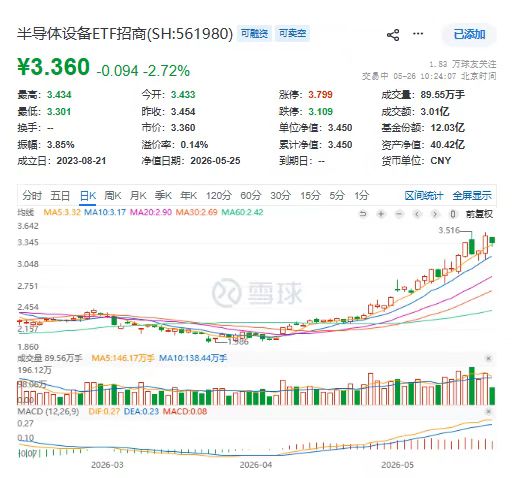This screenshot has height=478, width=519.
Task: Switch to the 1分 interval tab
Action: pyautogui.click(x=362, y=195)
